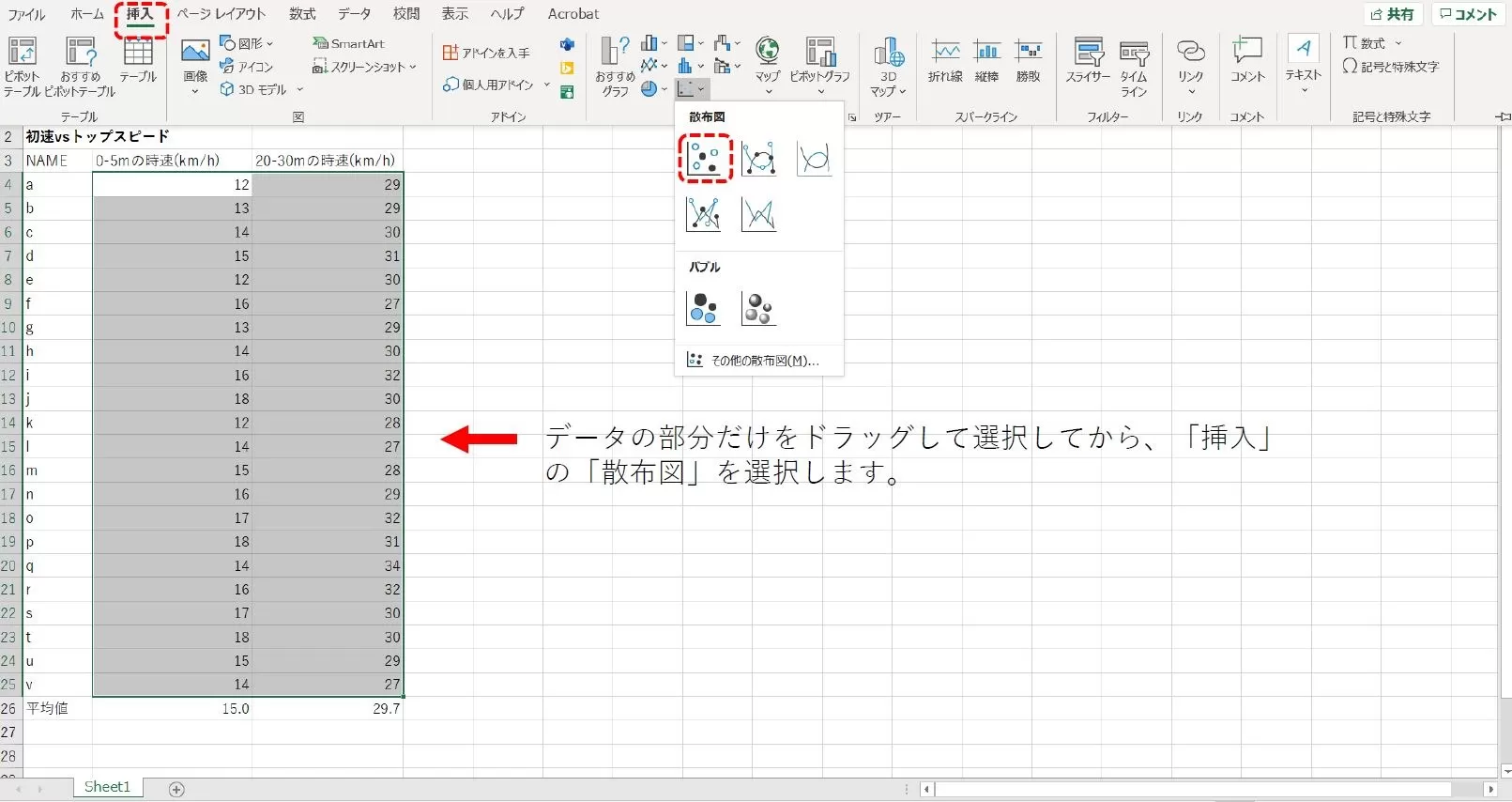Switch to the データ ribbon tab
This screenshot has width=1512, height=802.
[354, 14]
